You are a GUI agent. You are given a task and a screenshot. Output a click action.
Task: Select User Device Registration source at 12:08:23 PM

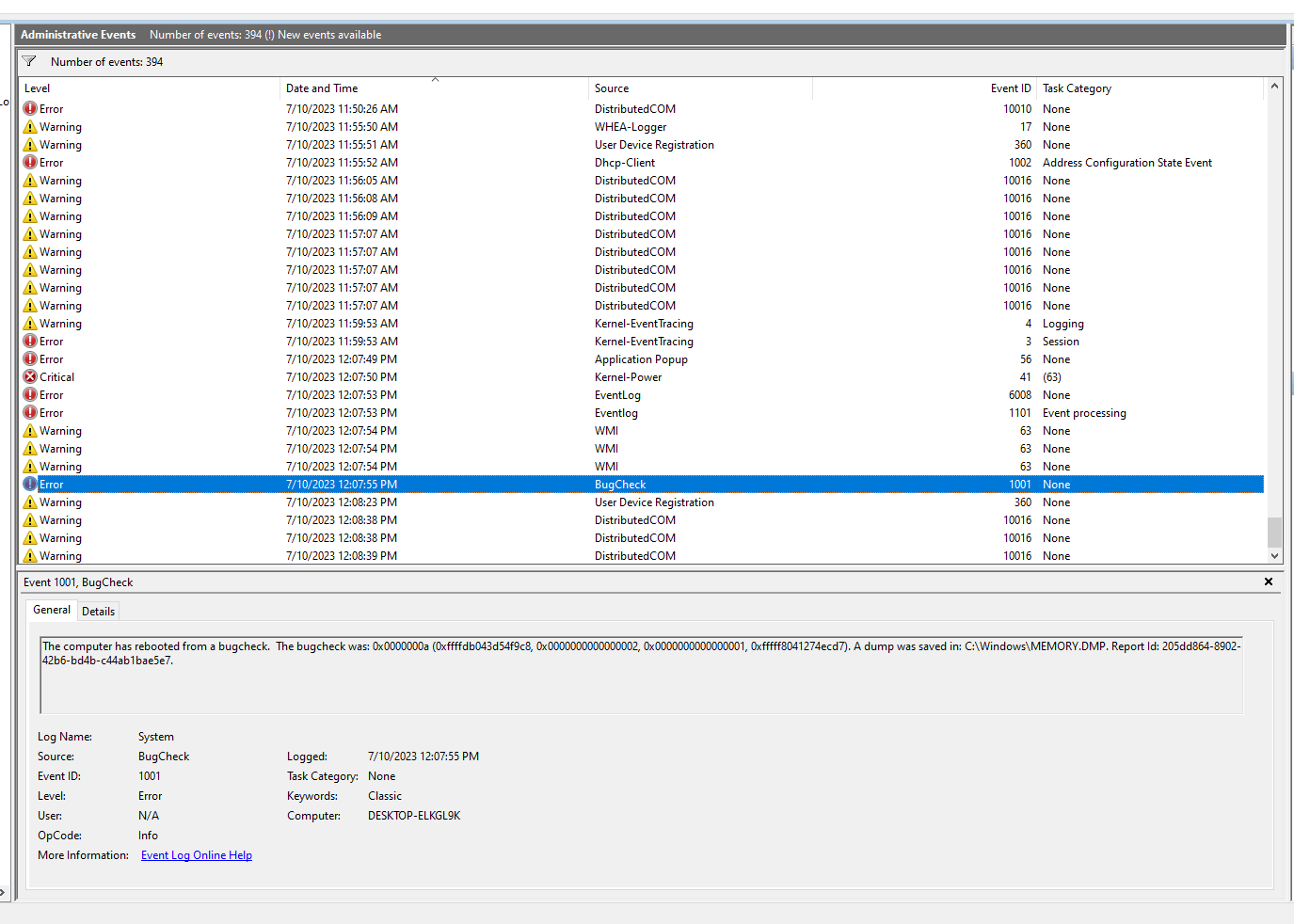pos(654,502)
